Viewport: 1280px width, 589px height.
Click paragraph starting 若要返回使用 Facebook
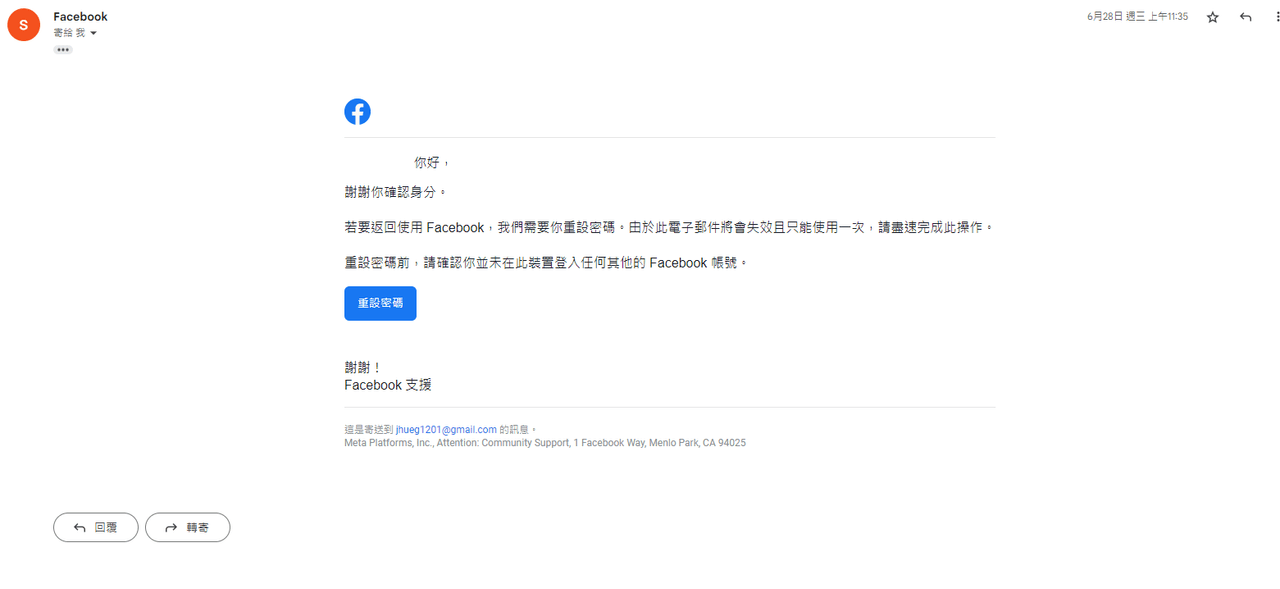[669, 227]
